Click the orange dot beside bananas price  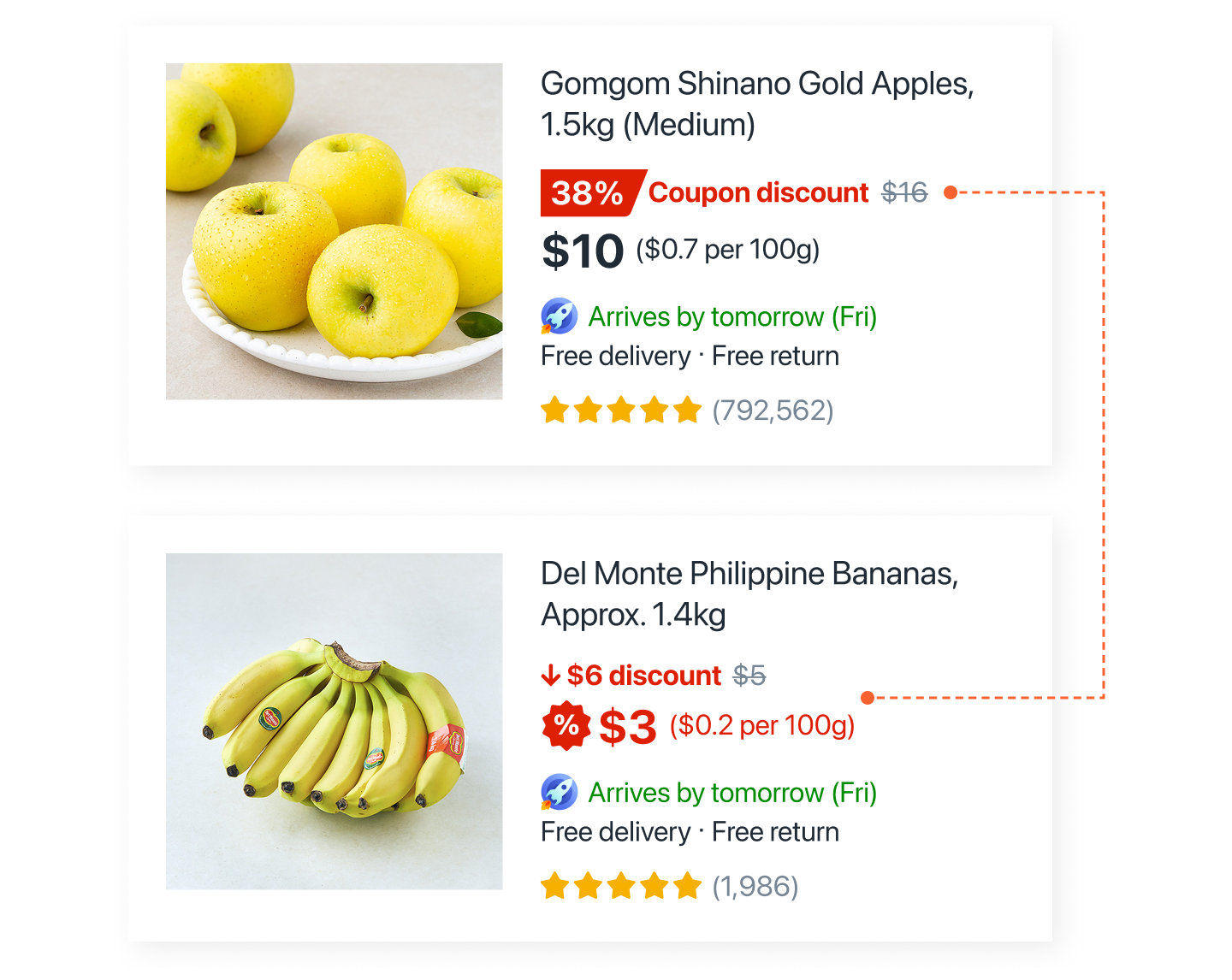pyautogui.click(x=868, y=698)
